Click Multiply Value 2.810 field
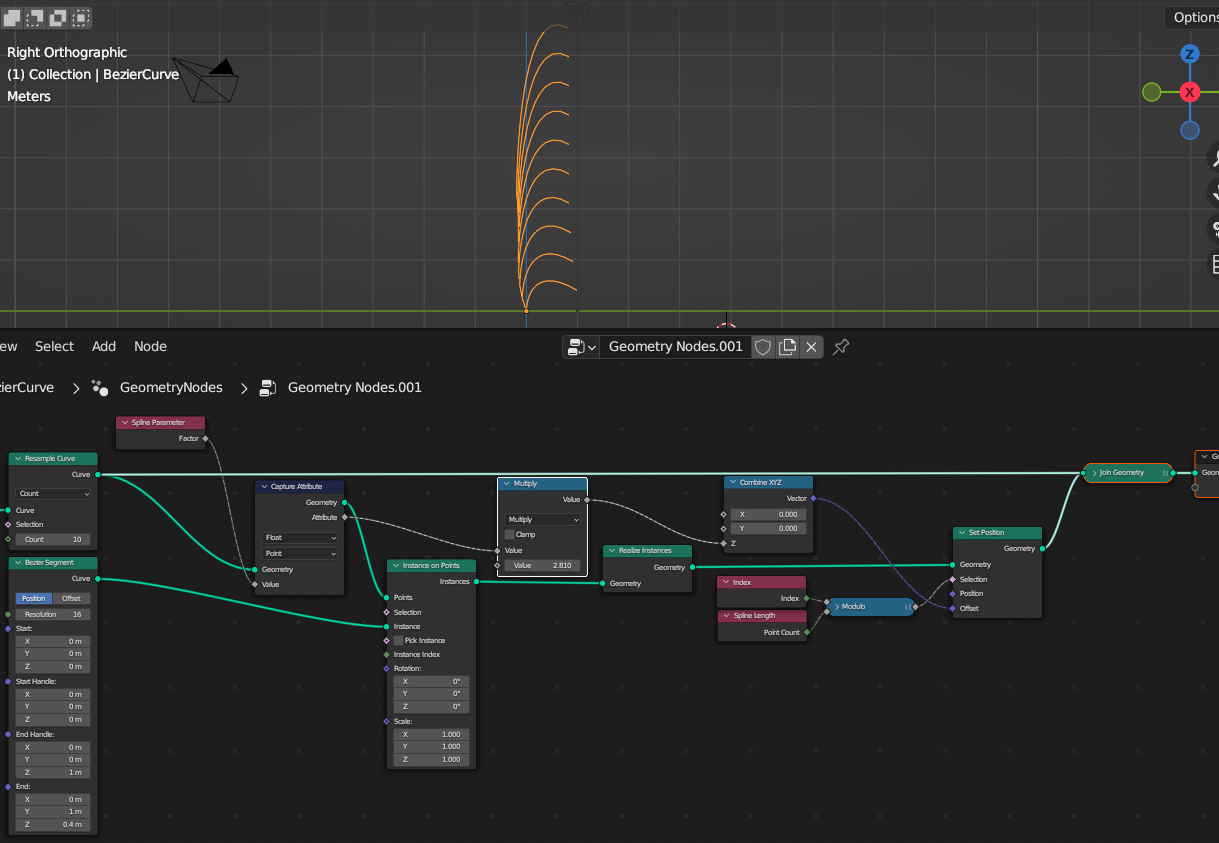Image resolution: width=1219 pixels, height=843 pixels. [542, 566]
